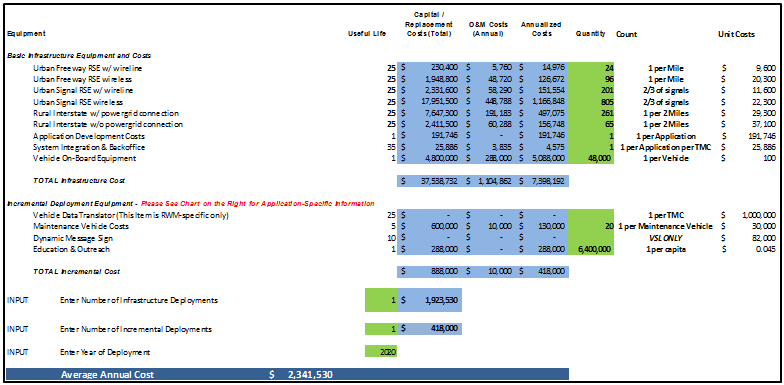Click total infrastructure capital cost 37,538,732
Image resolution: width=784 pixels, height=385 pixels.
click(x=430, y=181)
